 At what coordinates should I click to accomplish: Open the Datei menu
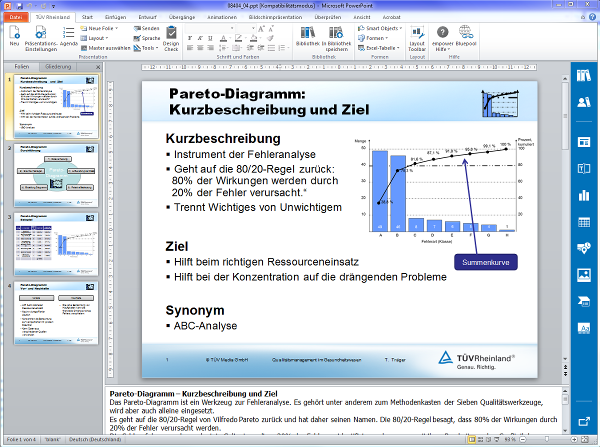pos(16,18)
